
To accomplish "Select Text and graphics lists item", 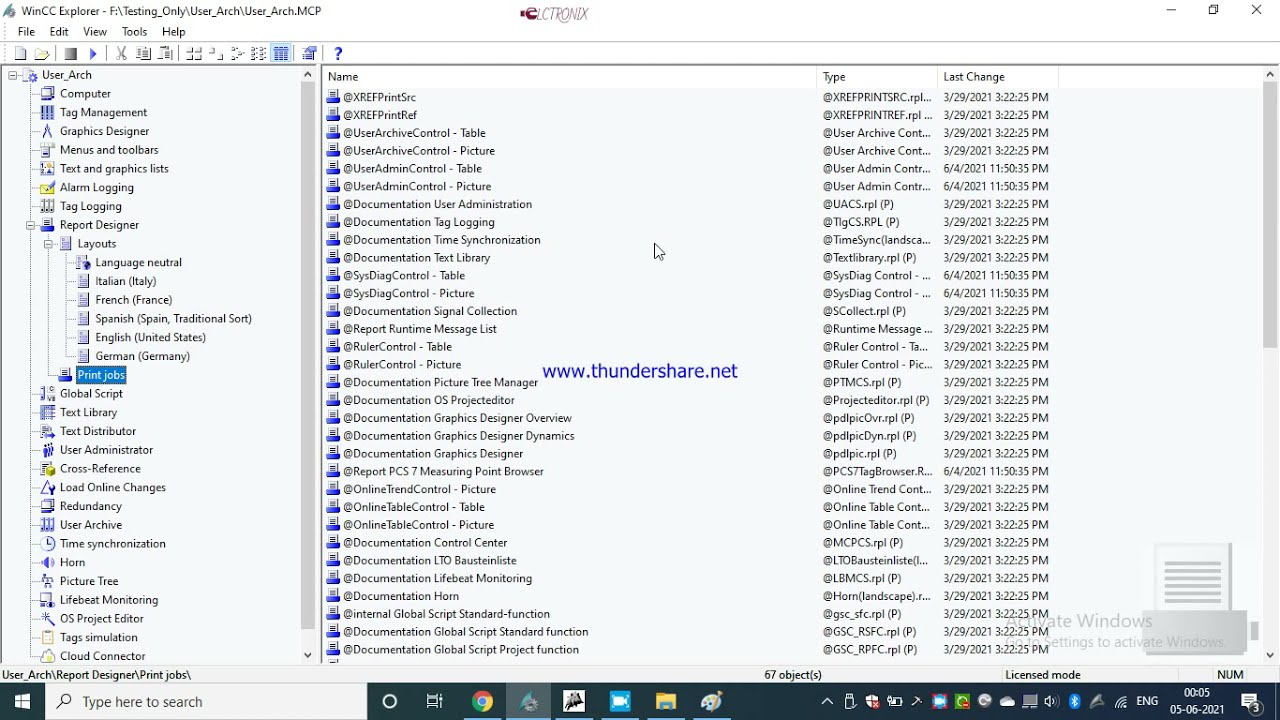I will [x=114, y=169].
